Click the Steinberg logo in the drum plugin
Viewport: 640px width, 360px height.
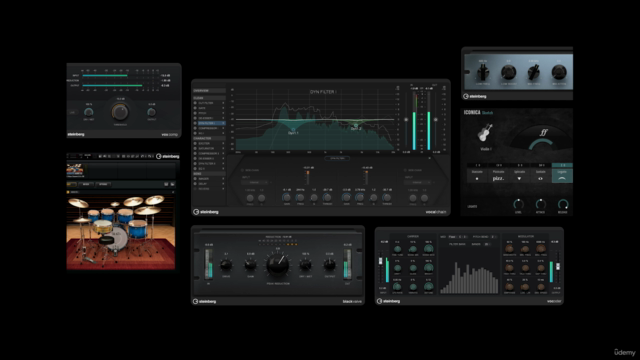coord(168,156)
